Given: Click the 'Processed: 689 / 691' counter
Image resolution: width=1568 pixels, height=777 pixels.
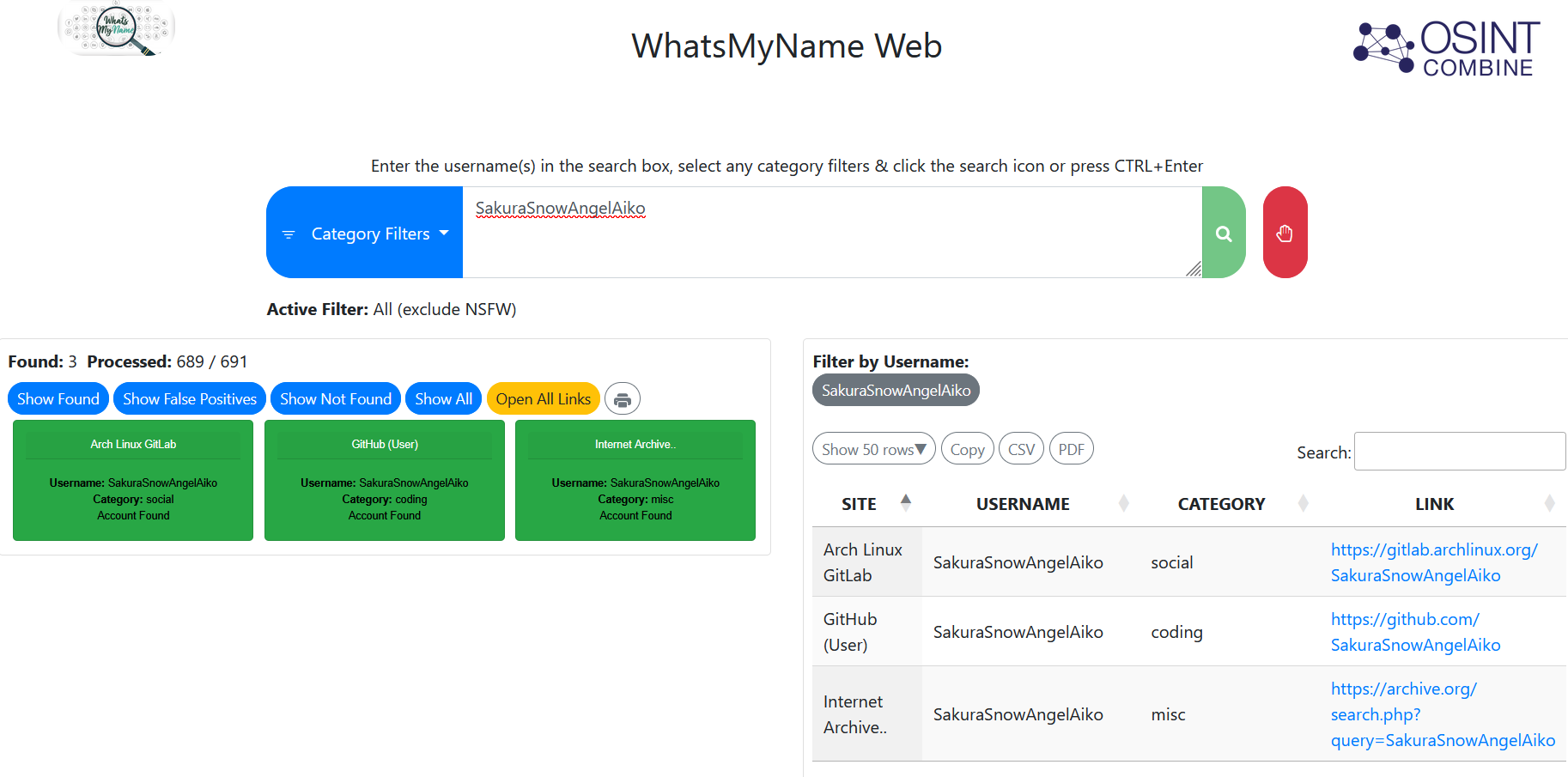Looking at the screenshot, I should tap(167, 362).
